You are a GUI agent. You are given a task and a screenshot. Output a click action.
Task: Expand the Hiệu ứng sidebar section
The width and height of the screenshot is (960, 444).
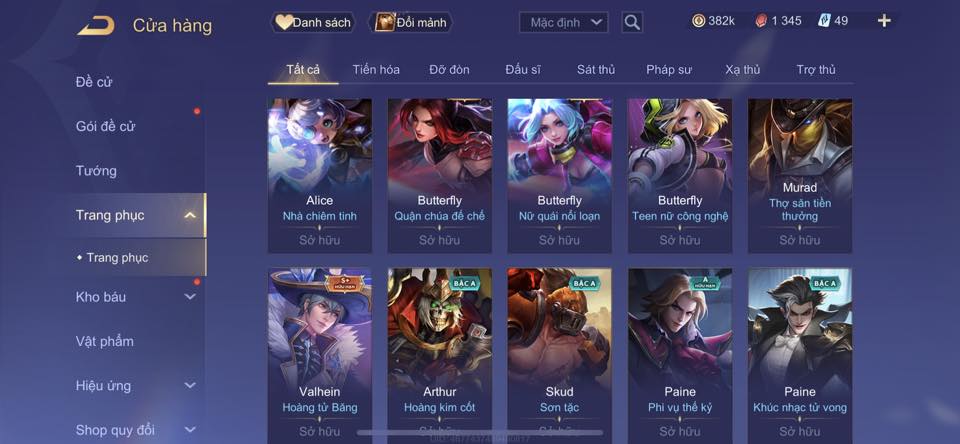[190, 386]
